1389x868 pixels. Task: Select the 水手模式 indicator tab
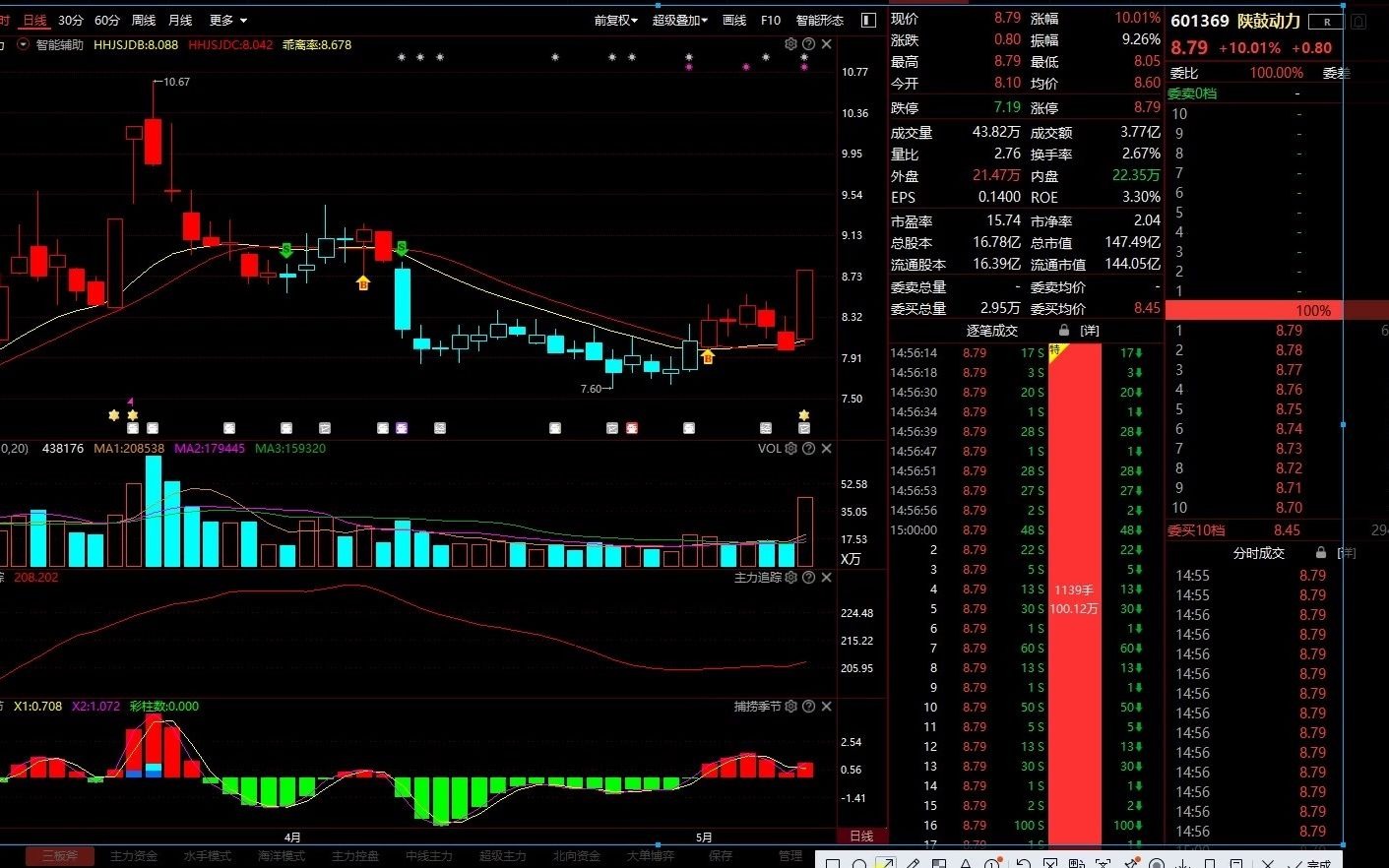point(207,856)
